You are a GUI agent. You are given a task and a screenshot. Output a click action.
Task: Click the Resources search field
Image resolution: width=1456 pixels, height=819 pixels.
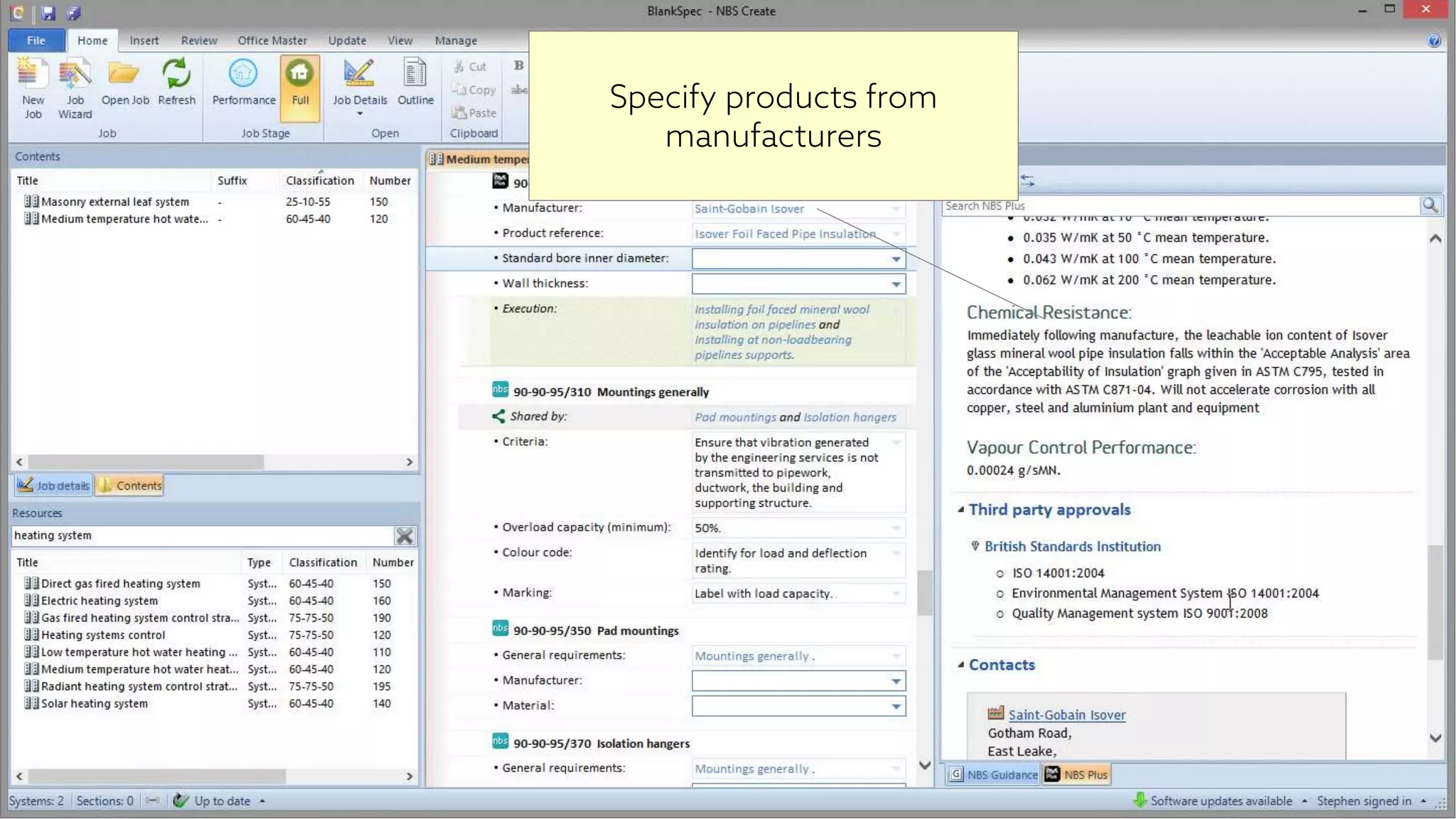coord(202,535)
